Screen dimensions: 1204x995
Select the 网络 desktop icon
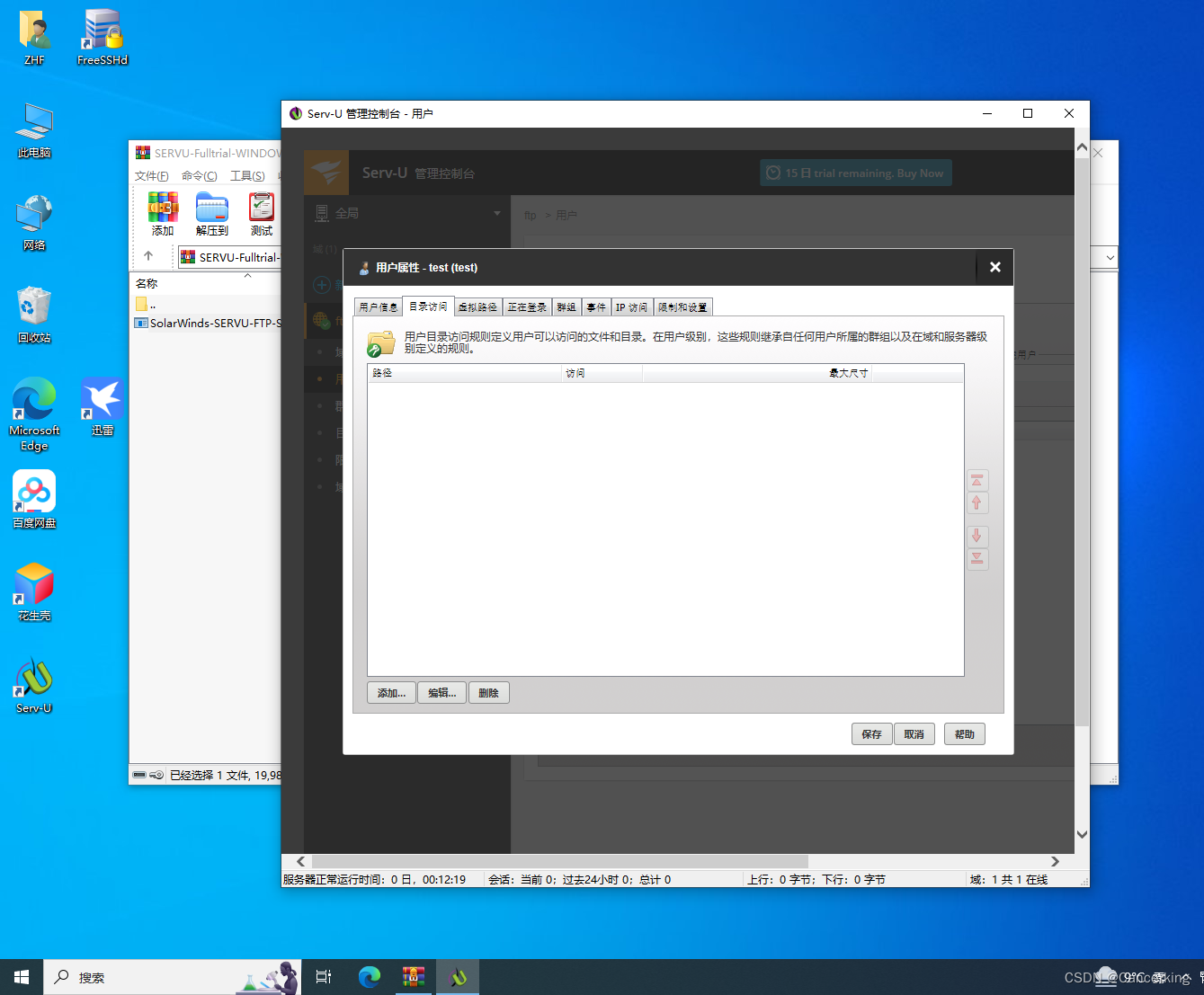34,224
